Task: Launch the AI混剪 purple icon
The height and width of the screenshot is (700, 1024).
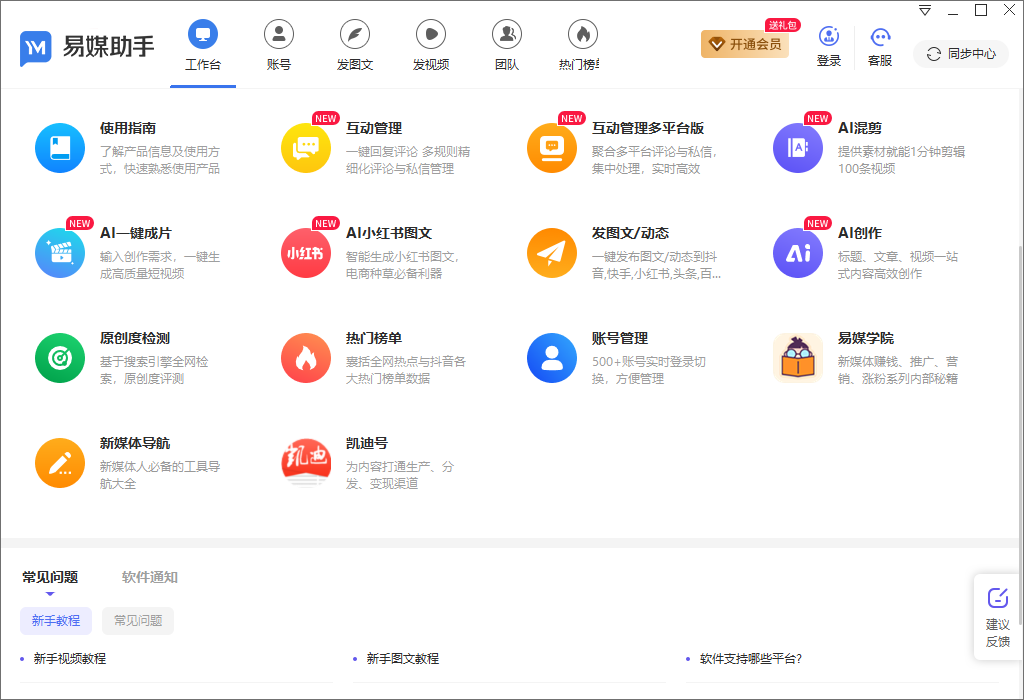Action: (798, 148)
